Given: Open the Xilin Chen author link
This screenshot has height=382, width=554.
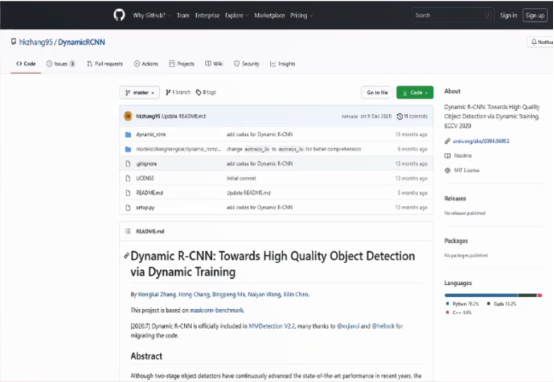Looking at the screenshot, I should [296, 294].
